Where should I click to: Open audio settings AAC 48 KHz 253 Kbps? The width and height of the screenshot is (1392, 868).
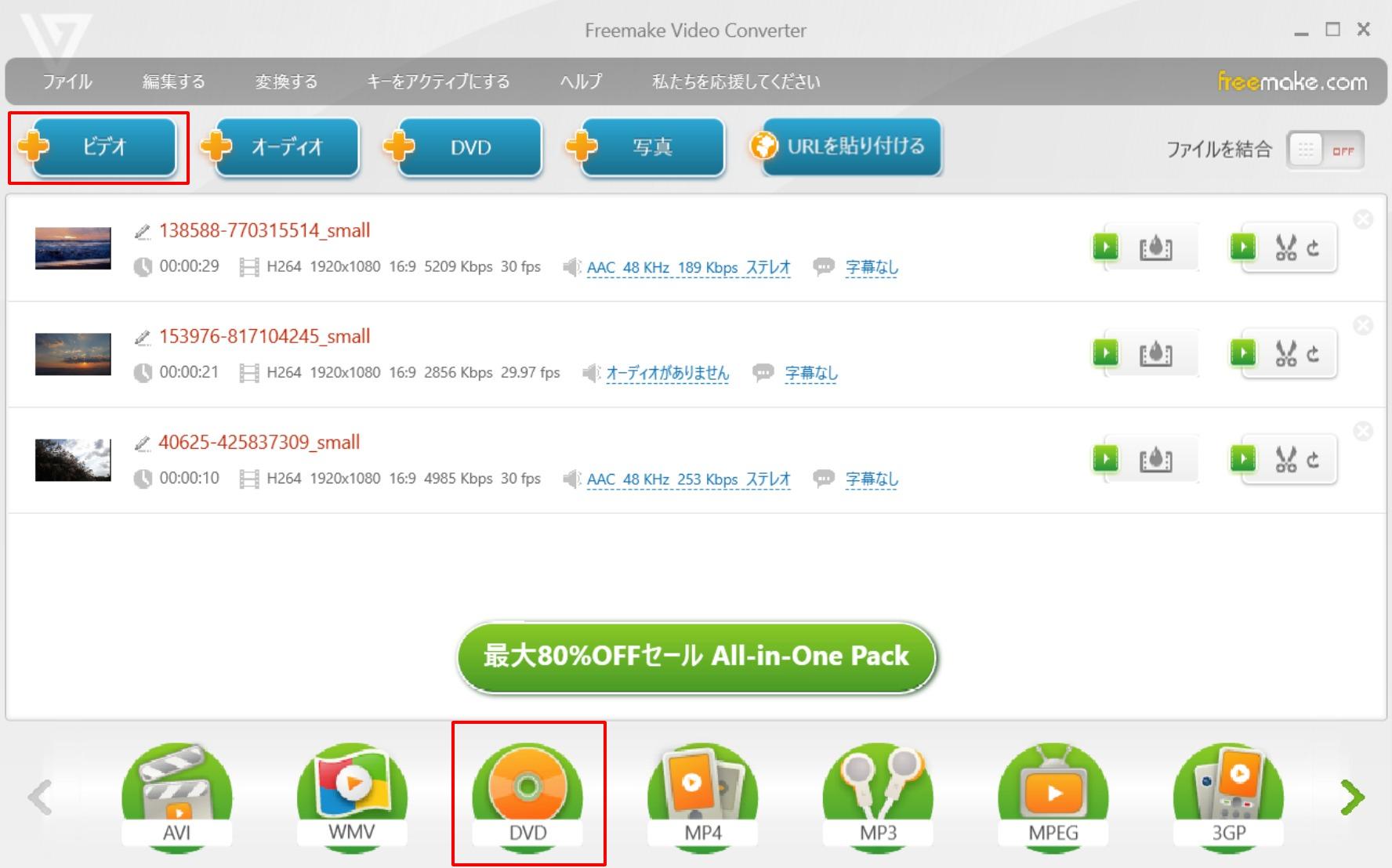[688, 479]
